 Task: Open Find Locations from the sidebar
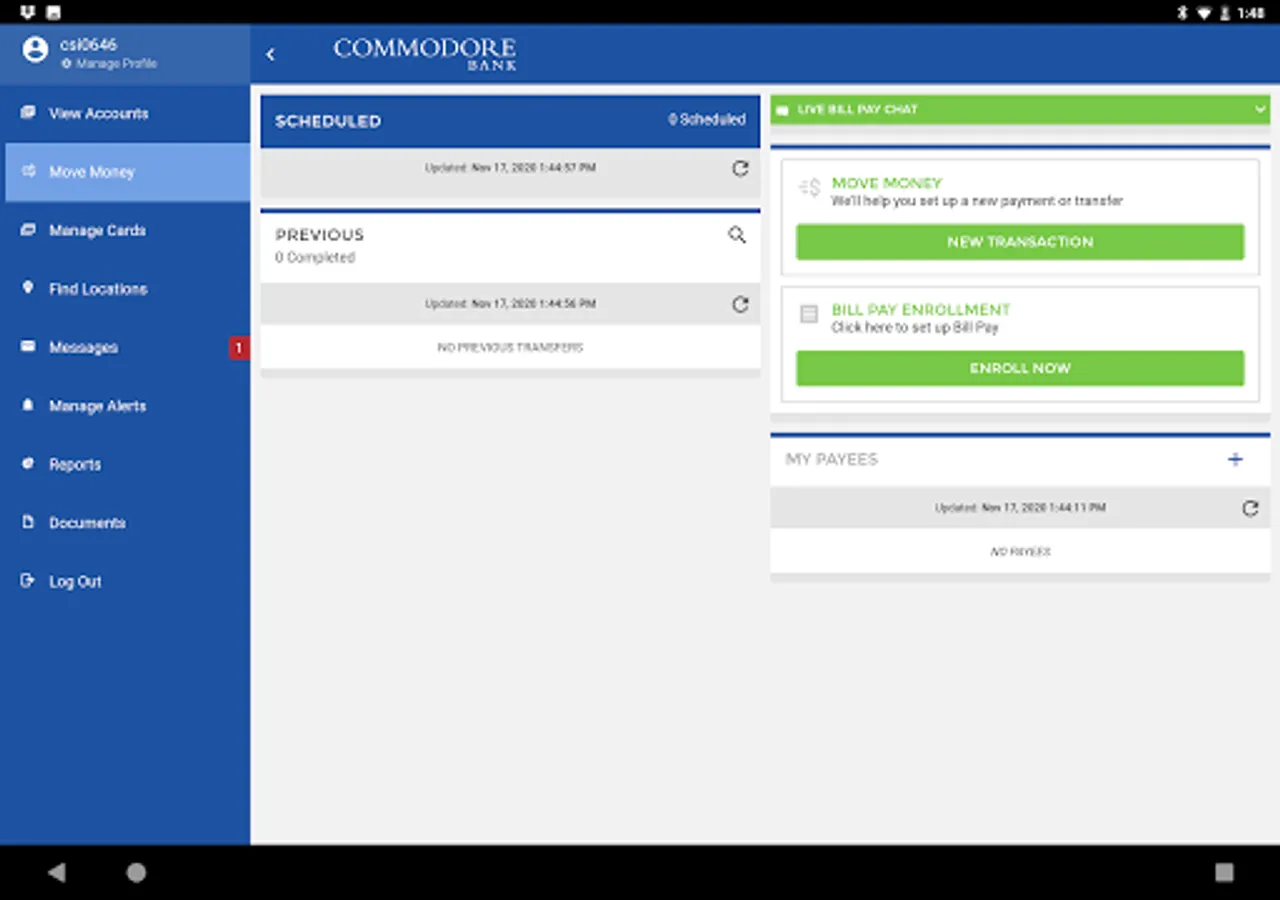tap(125, 289)
